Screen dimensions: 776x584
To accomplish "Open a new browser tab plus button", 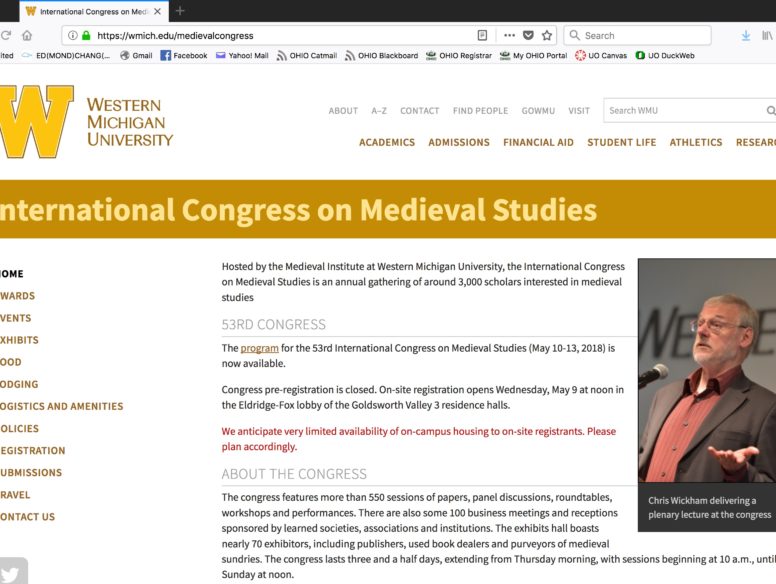I will click(x=180, y=10).
